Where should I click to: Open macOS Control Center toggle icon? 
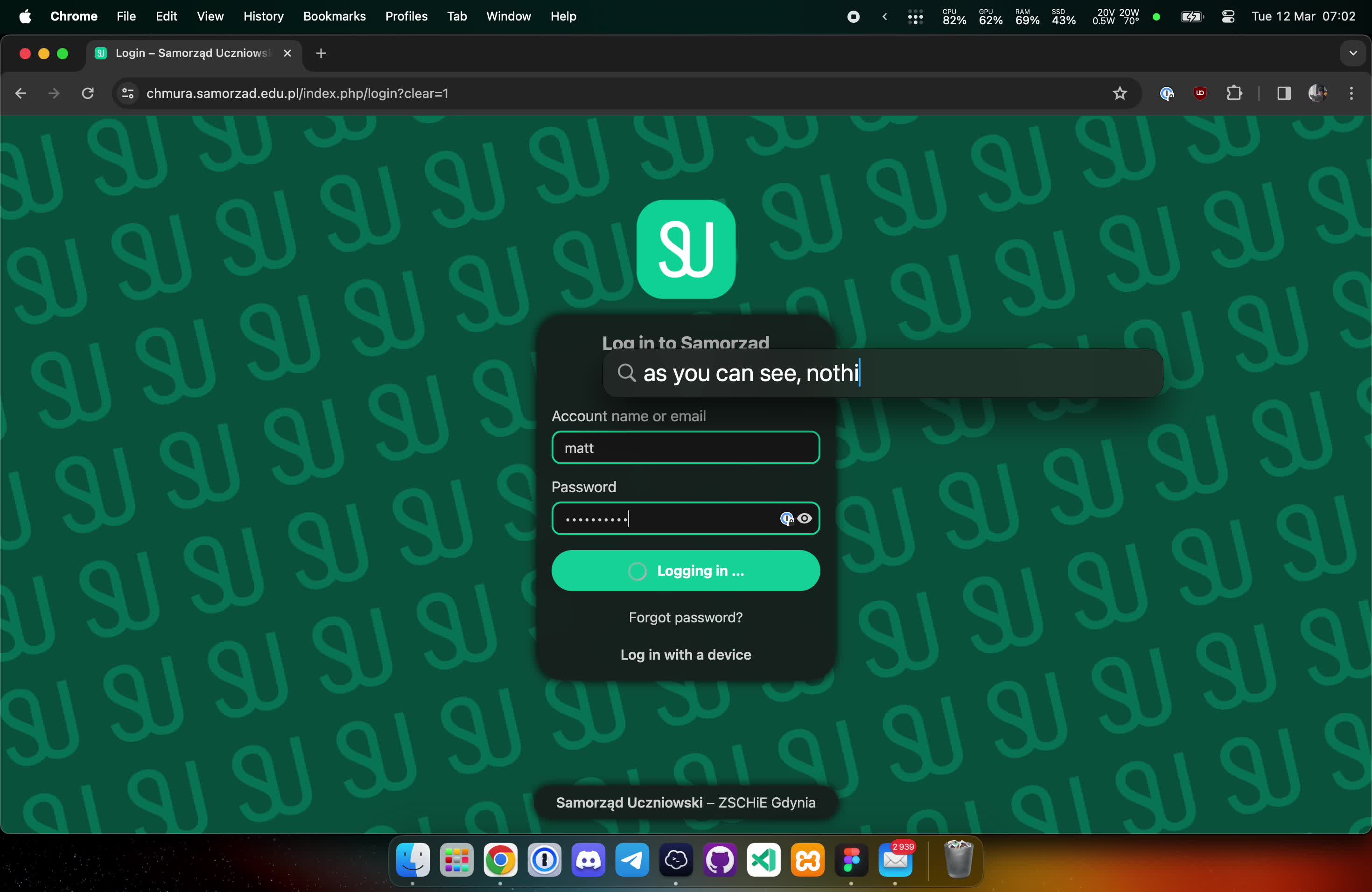click(1228, 17)
